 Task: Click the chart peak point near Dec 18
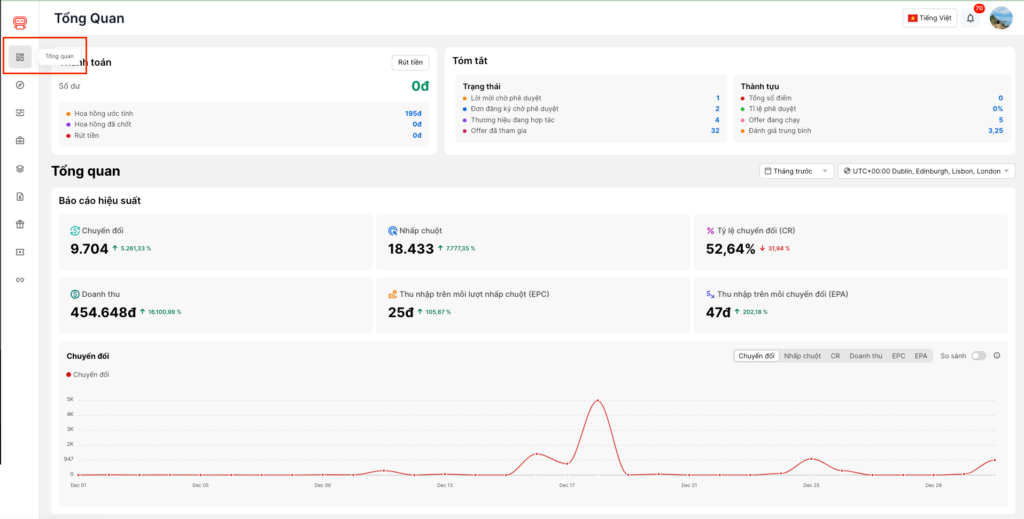point(597,400)
